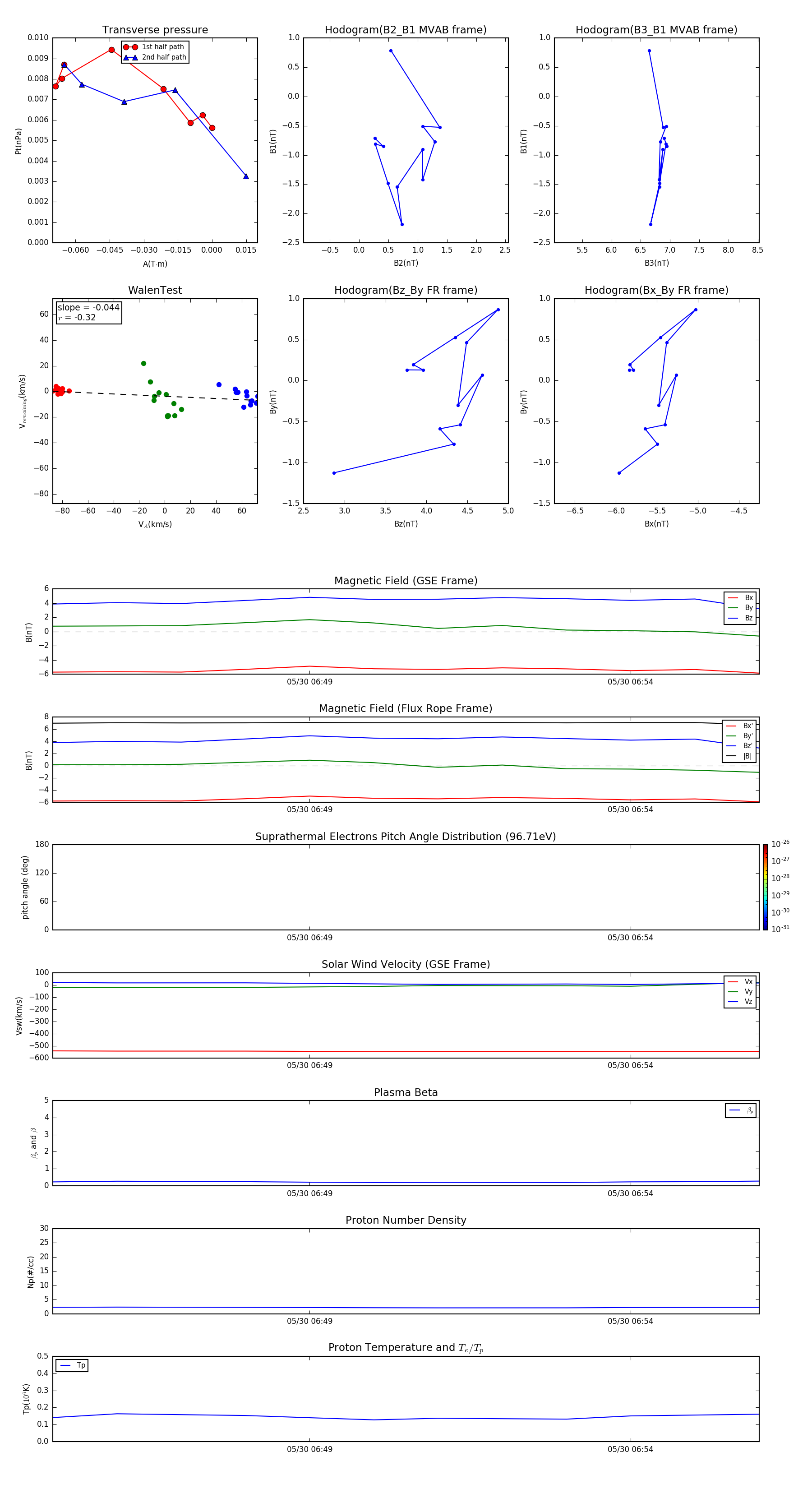
Task: Click the "Transverse pressure" plot title
Action: coord(155,29)
